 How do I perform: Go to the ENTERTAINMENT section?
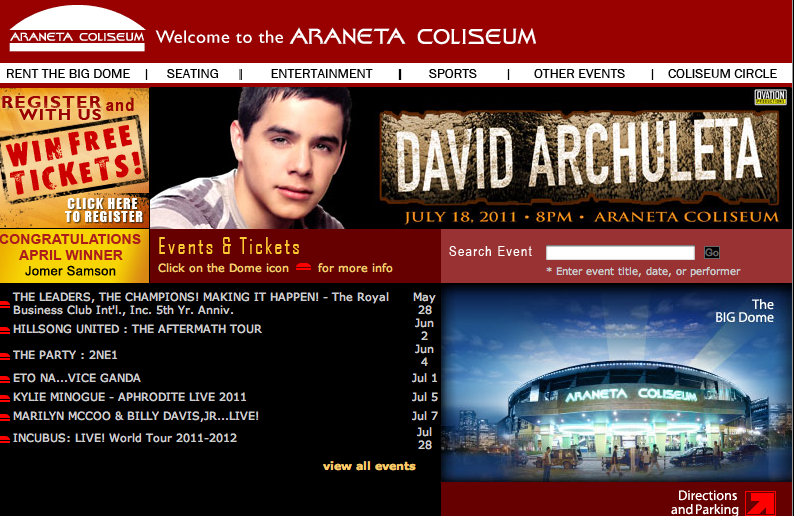tap(322, 74)
